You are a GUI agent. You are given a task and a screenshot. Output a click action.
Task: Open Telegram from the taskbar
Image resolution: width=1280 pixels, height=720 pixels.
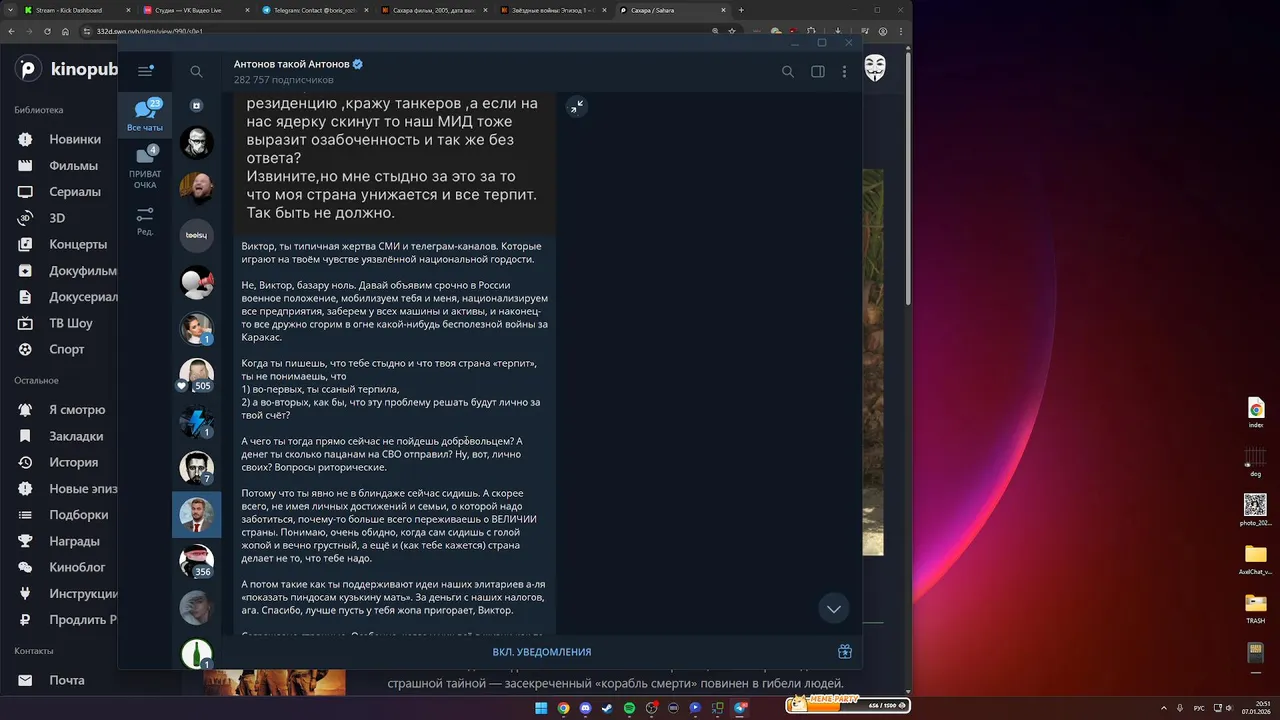click(740, 708)
